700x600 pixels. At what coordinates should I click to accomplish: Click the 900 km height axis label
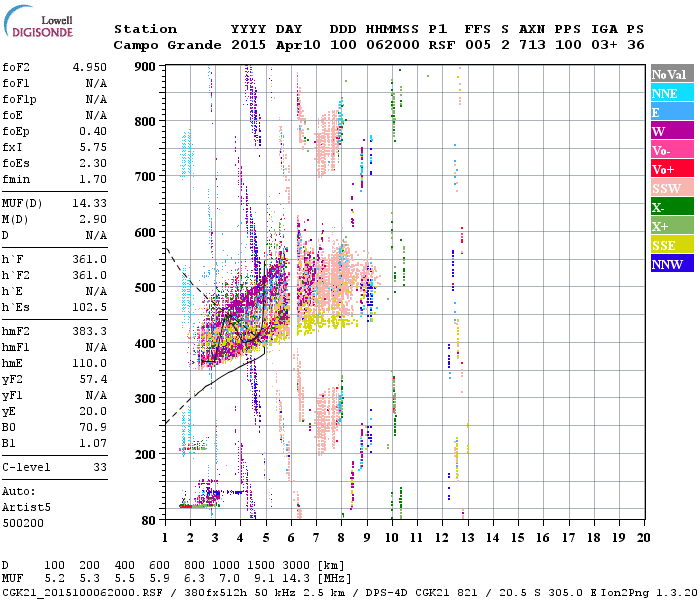pyautogui.click(x=145, y=67)
